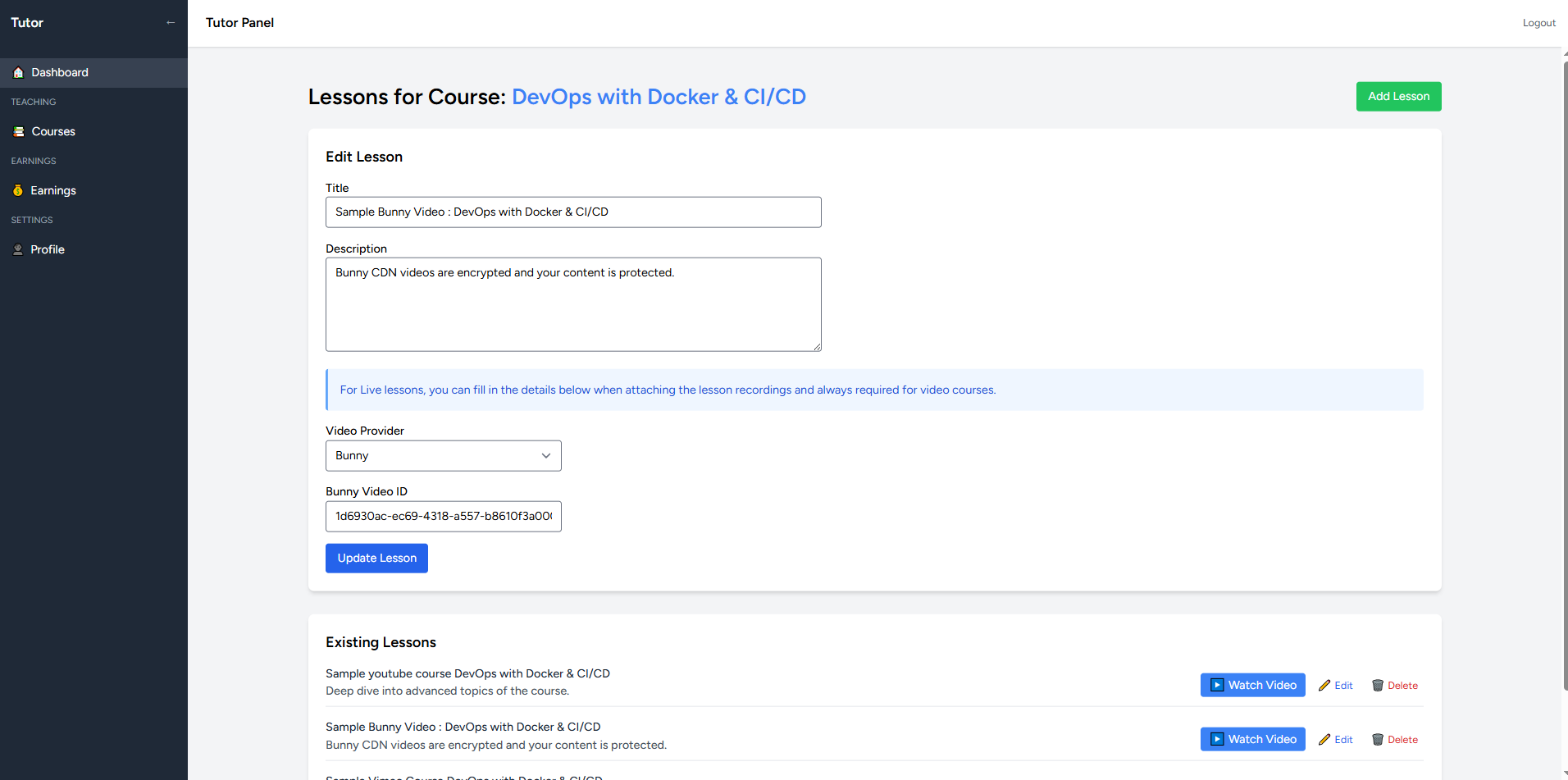Go to Courses in the sidebar
The height and width of the screenshot is (780, 1568).
tap(93, 132)
